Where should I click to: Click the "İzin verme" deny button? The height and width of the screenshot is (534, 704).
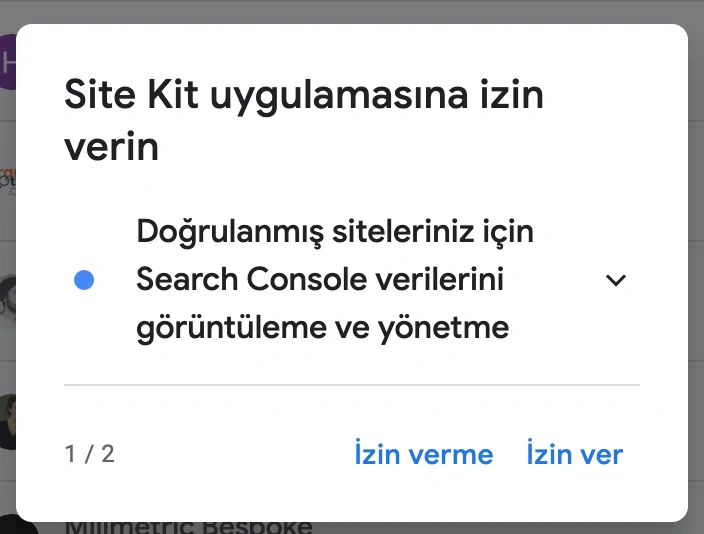423,455
